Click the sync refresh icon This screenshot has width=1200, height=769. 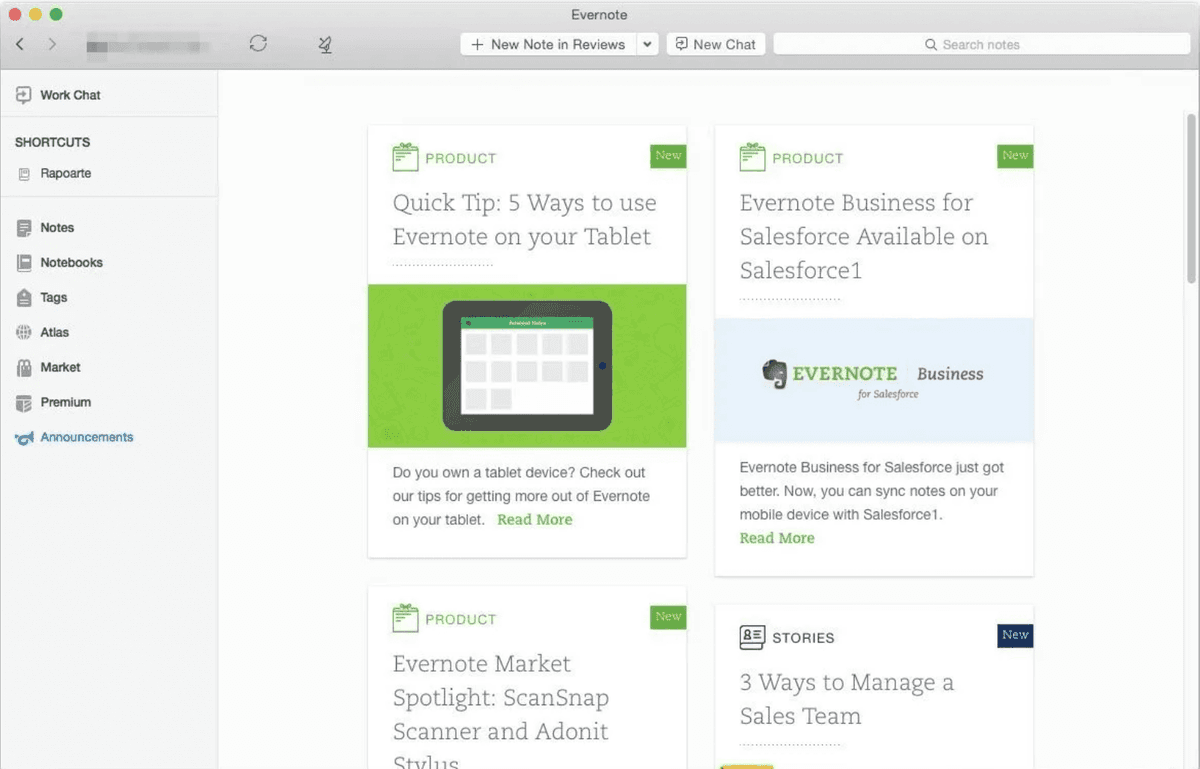[258, 44]
